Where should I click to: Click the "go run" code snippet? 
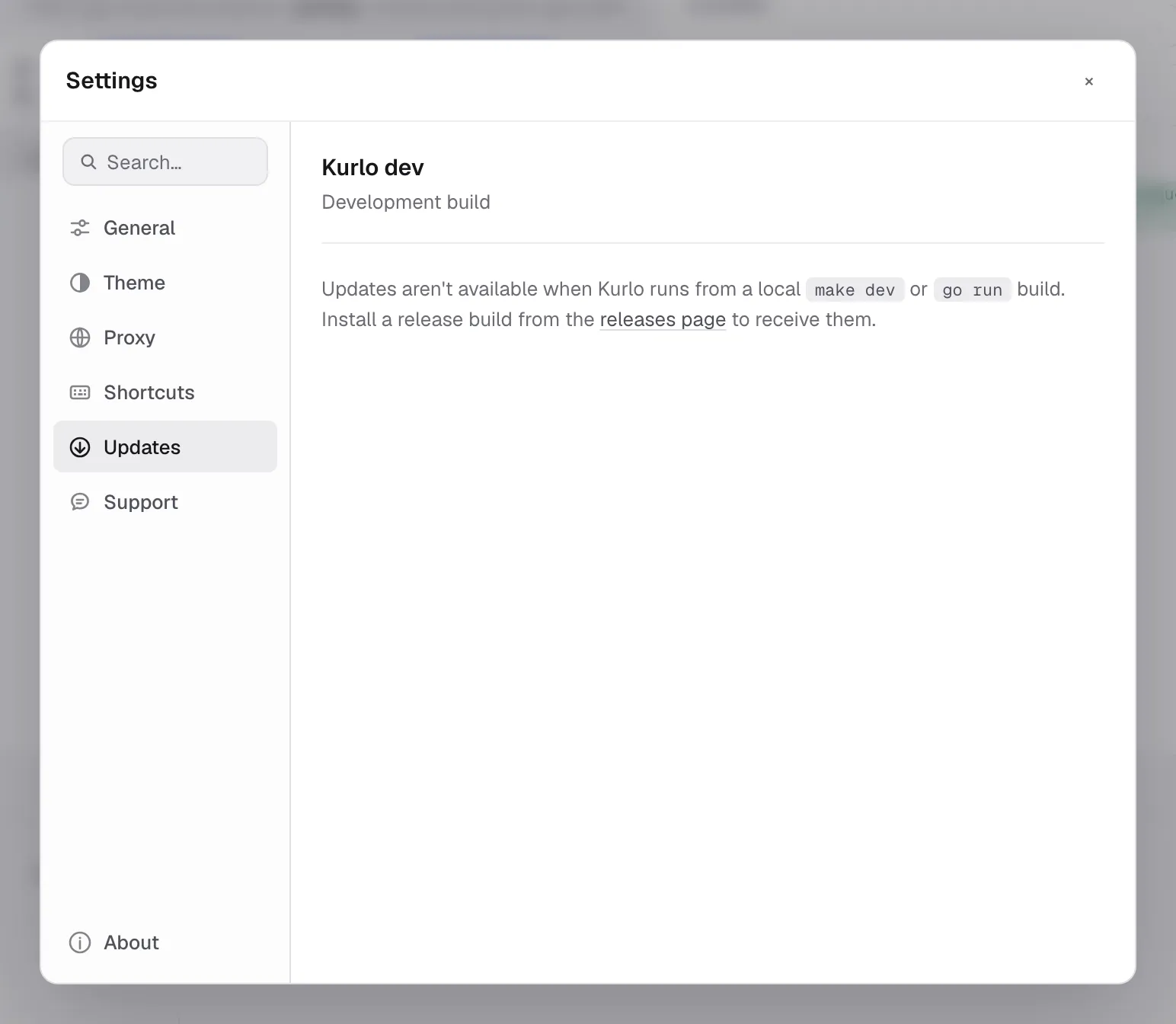pyautogui.click(x=973, y=290)
